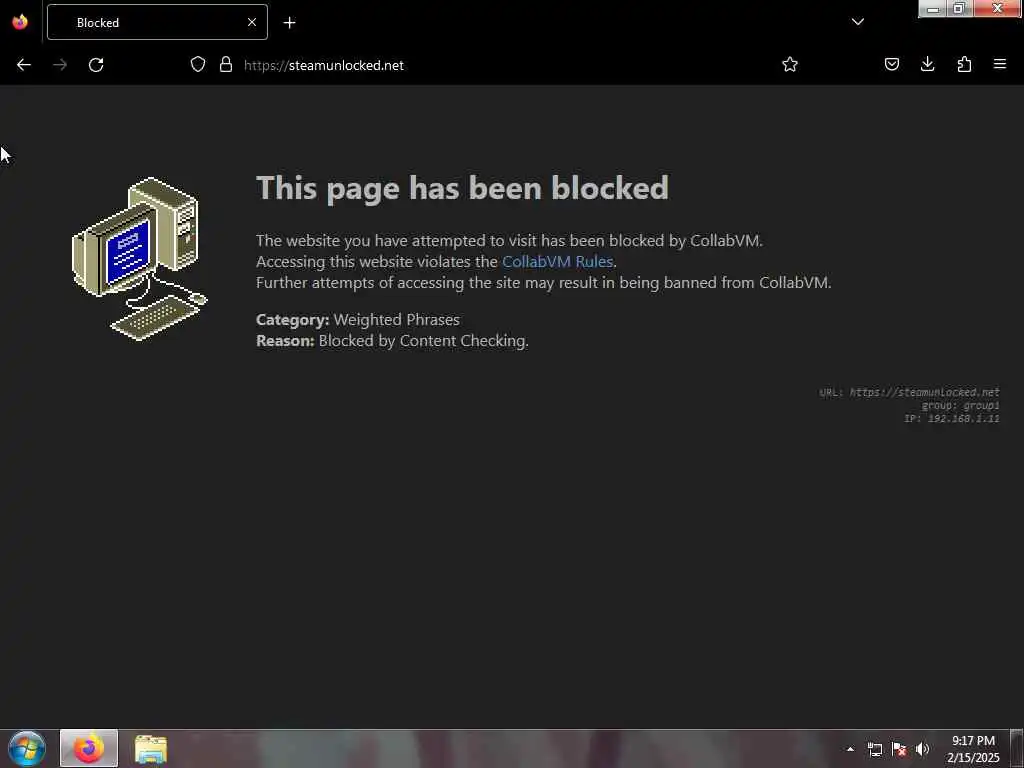Viewport: 1024px width, 768px height.
Task: Close the Blocked tab
Action: tap(251, 22)
